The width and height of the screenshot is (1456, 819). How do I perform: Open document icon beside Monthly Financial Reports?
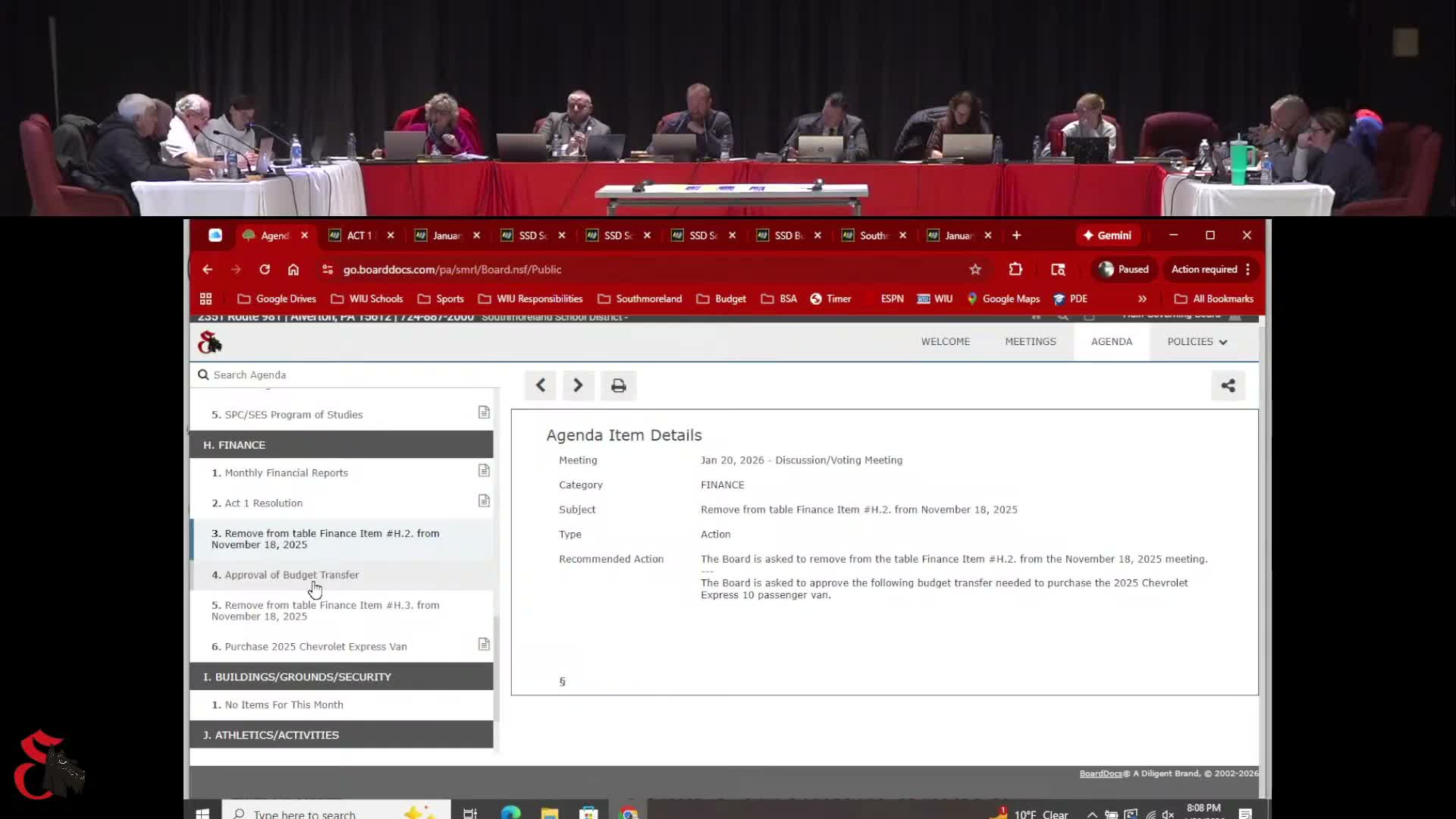484,471
